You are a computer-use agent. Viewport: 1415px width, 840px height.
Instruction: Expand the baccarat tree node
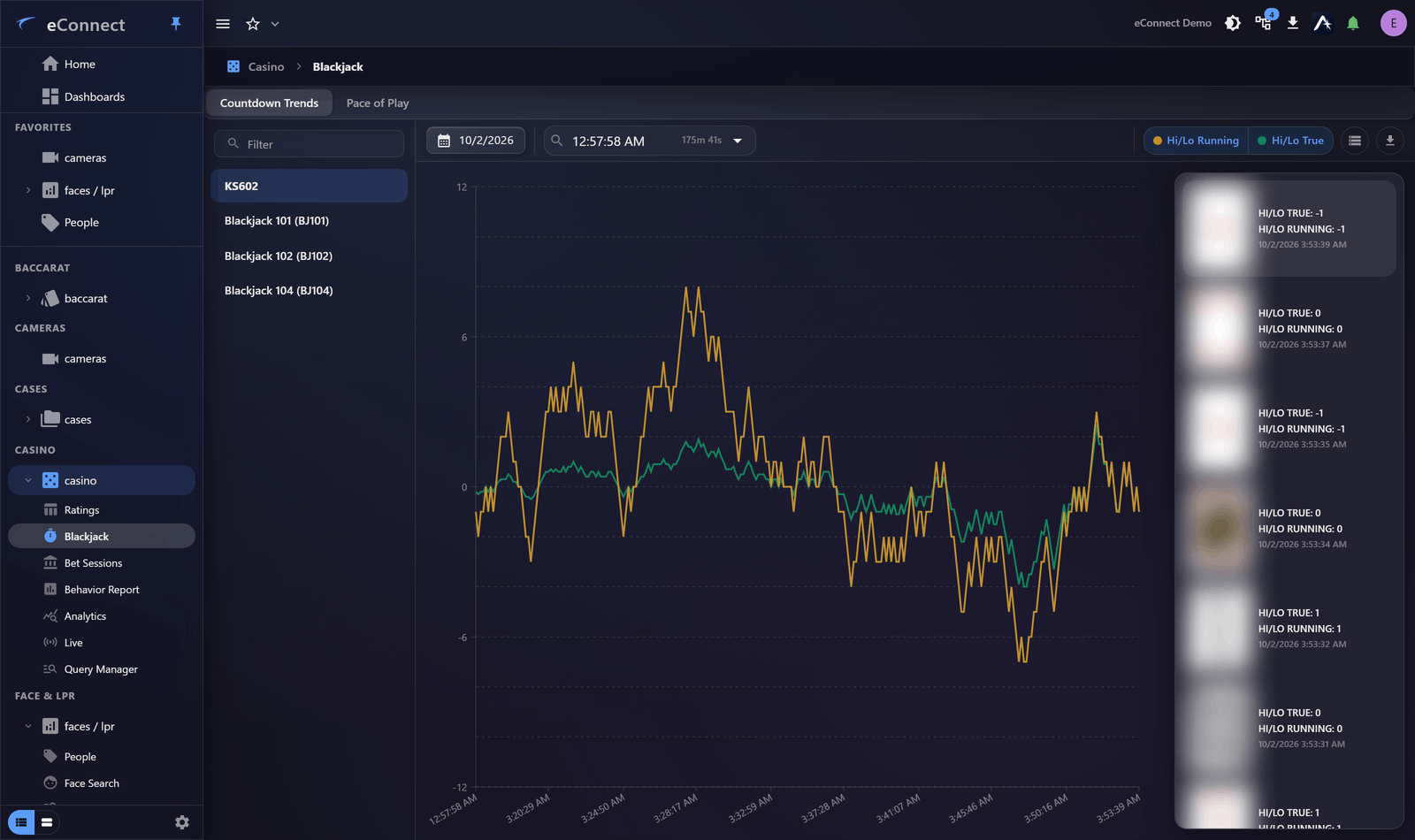pos(28,298)
